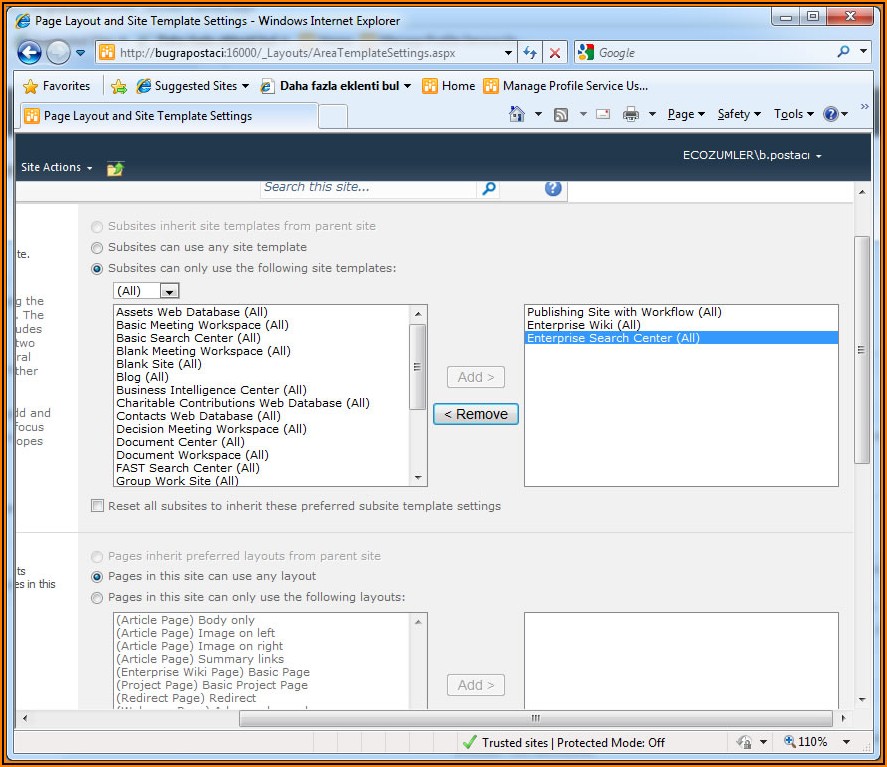Open the ECOZUMLER\b.postacı user menu
The height and width of the screenshot is (767, 887).
point(752,156)
